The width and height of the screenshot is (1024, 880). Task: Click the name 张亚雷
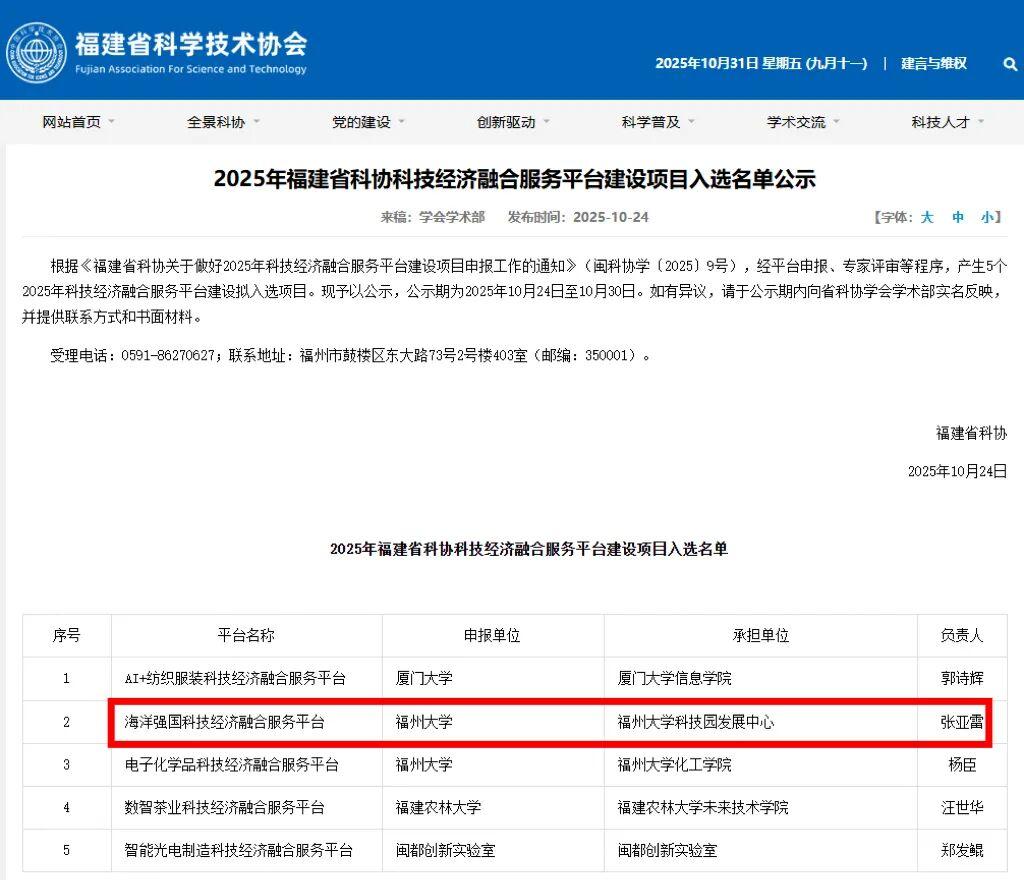point(962,722)
